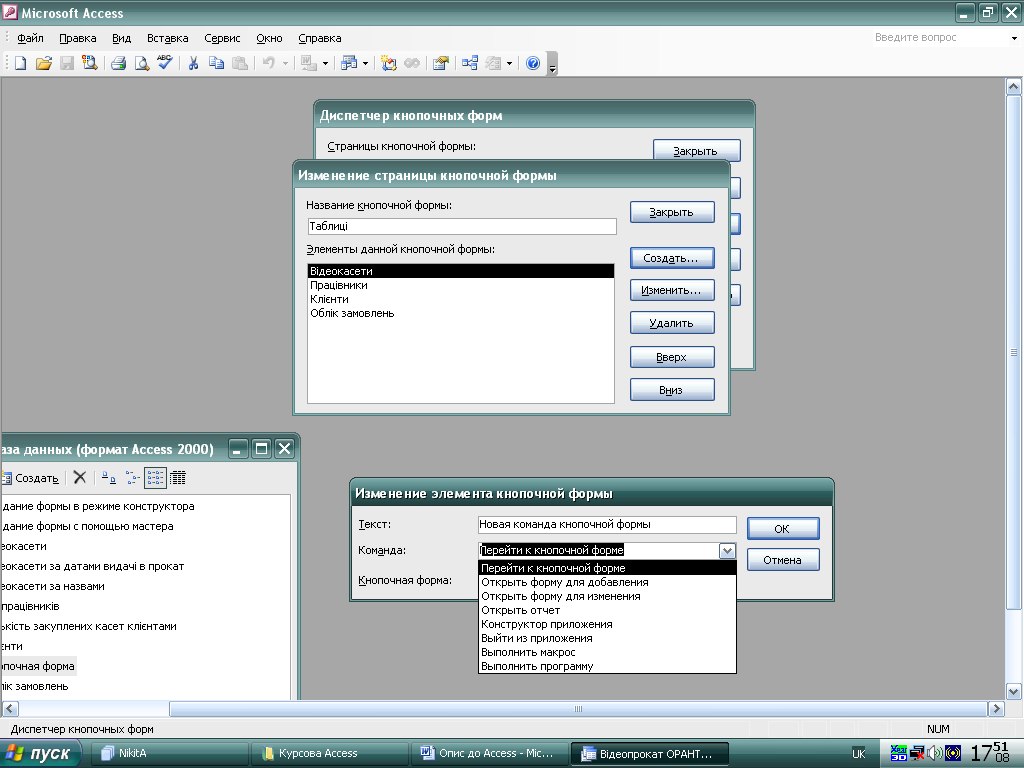1024x768 pixels.
Task: Select 'Працівники' in switchboard items list
Action: coord(460,285)
